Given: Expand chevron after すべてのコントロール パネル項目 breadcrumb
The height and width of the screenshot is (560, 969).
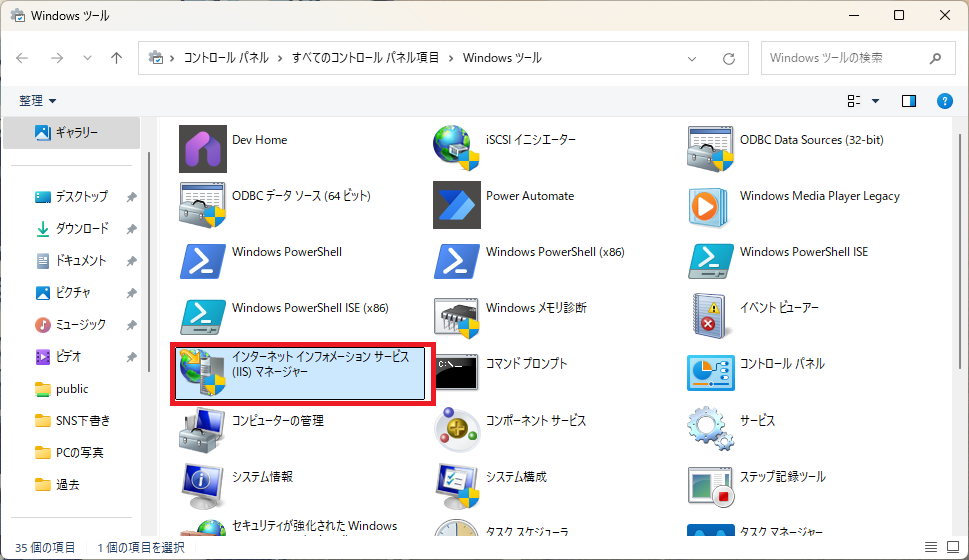Looking at the screenshot, I should click(451, 58).
